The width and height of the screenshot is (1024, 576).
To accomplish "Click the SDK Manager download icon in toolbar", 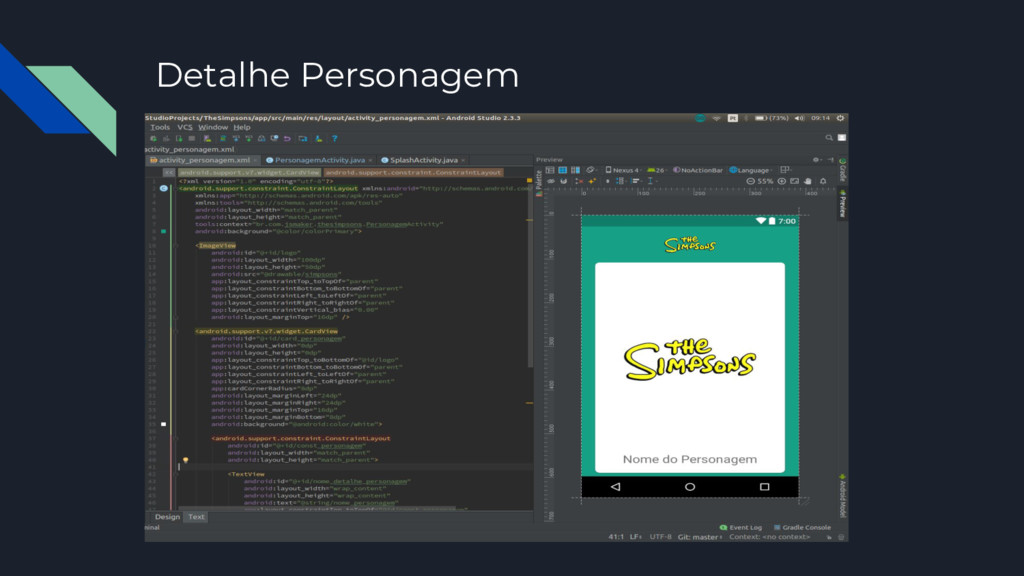I will (x=319, y=138).
